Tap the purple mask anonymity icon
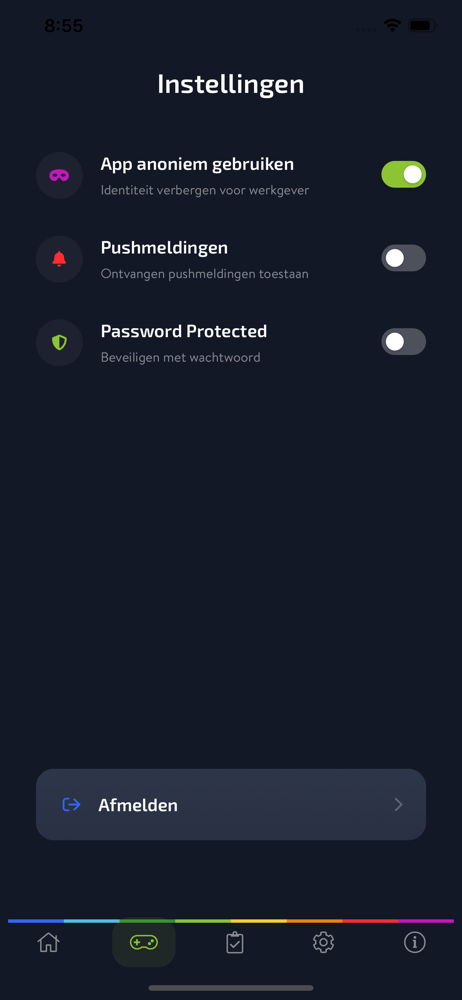 pos(59,175)
